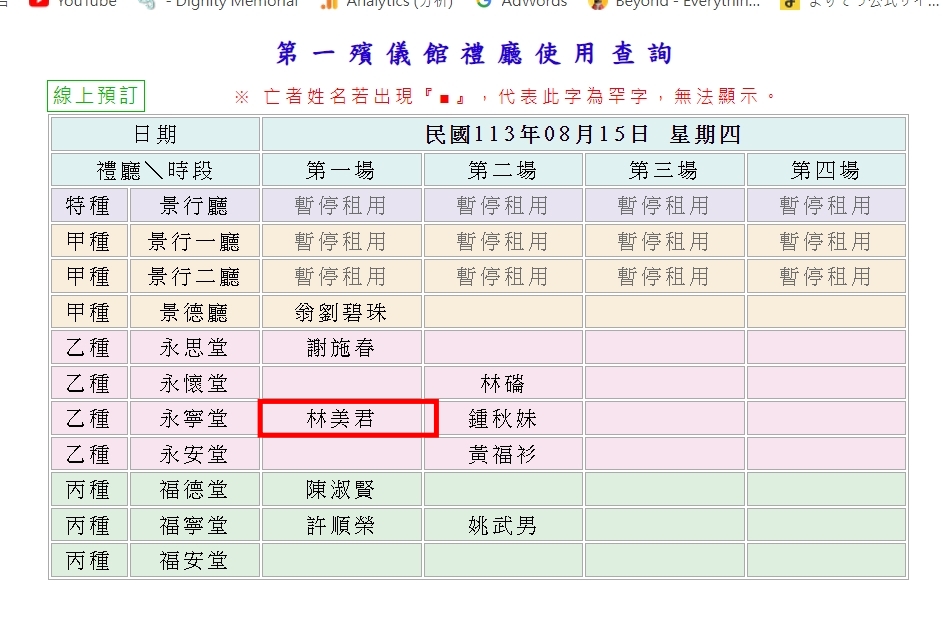
Task: Select 林碻 in the 永懷堂 row
Action: tap(503, 384)
